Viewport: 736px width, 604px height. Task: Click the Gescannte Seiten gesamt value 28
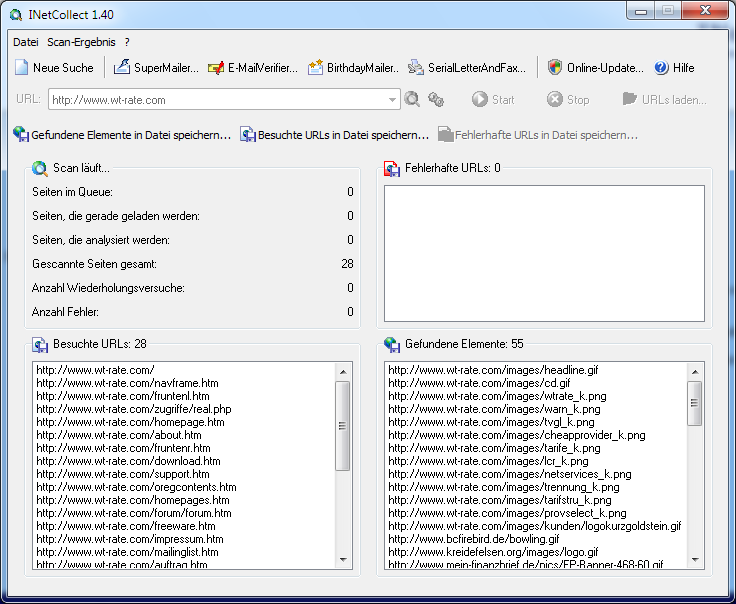point(347,264)
